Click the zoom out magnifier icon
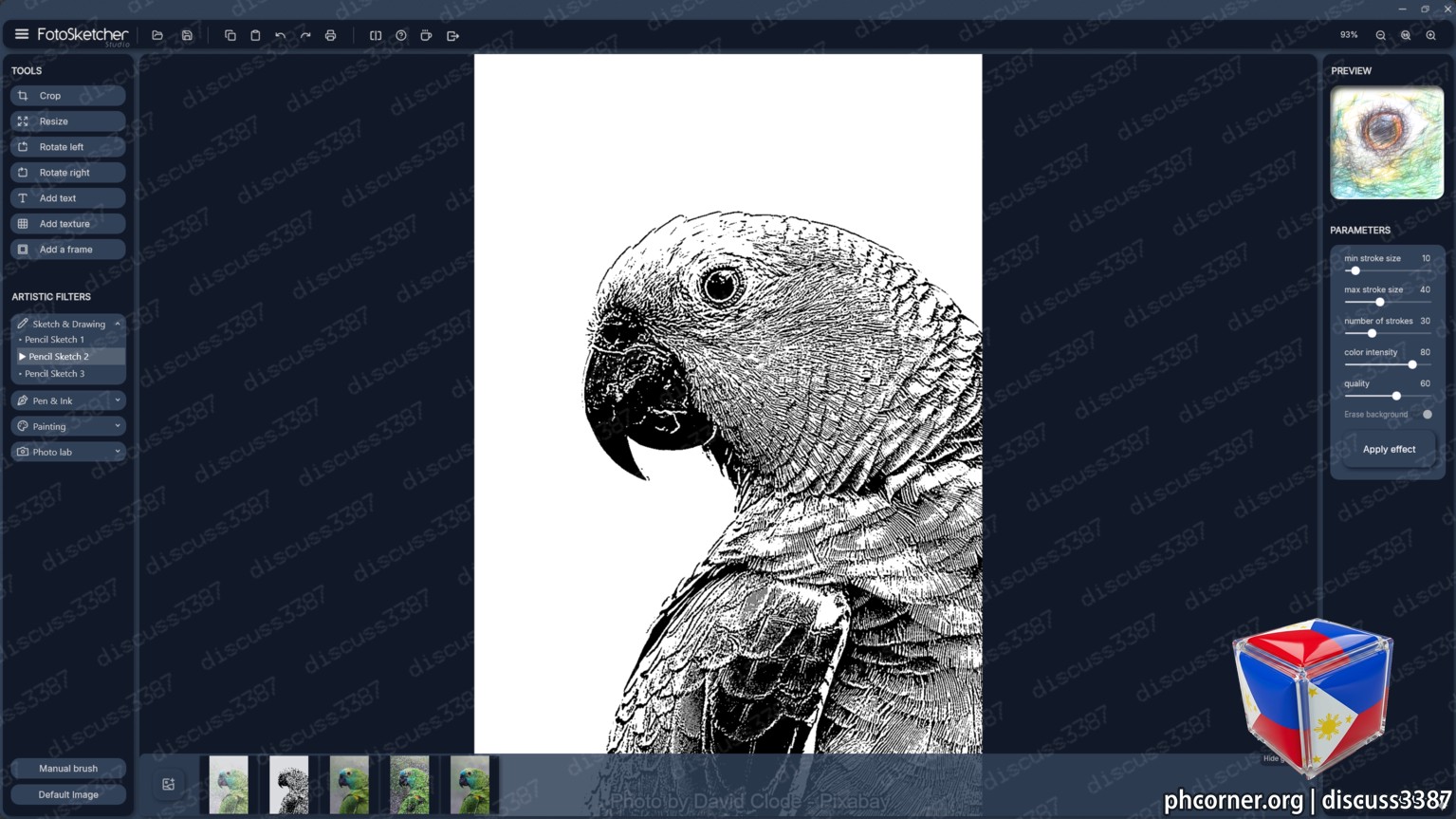Image resolution: width=1456 pixels, height=819 pixels. click(x=1381, y=35)
